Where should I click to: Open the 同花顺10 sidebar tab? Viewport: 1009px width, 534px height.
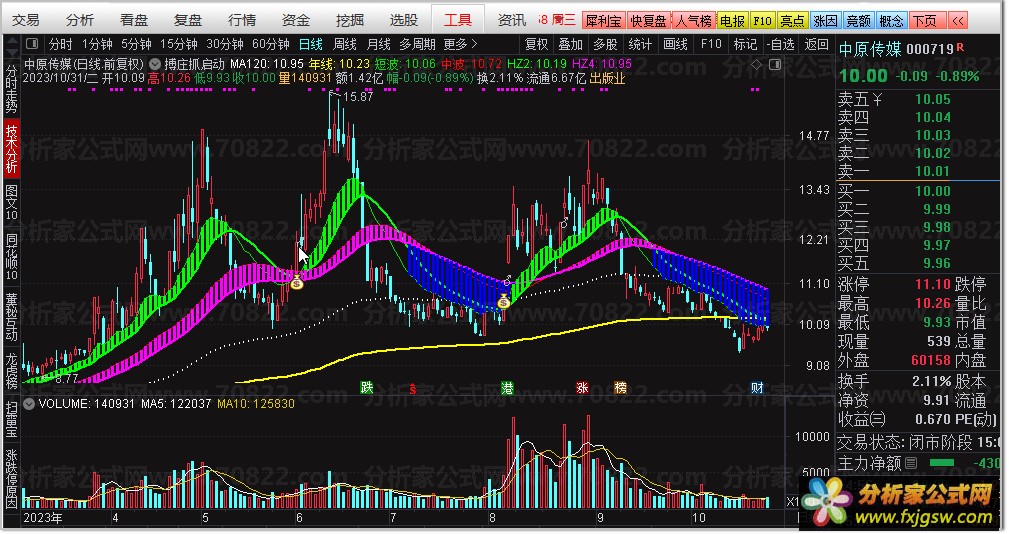(12, 257)
